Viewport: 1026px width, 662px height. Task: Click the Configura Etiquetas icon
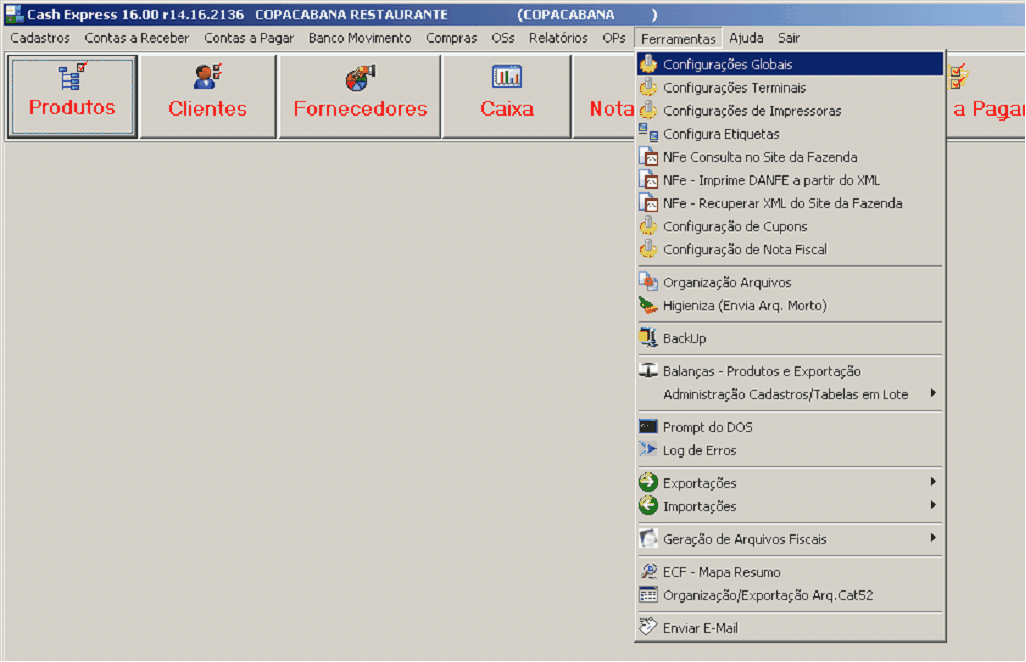click(x=648, y=134)
